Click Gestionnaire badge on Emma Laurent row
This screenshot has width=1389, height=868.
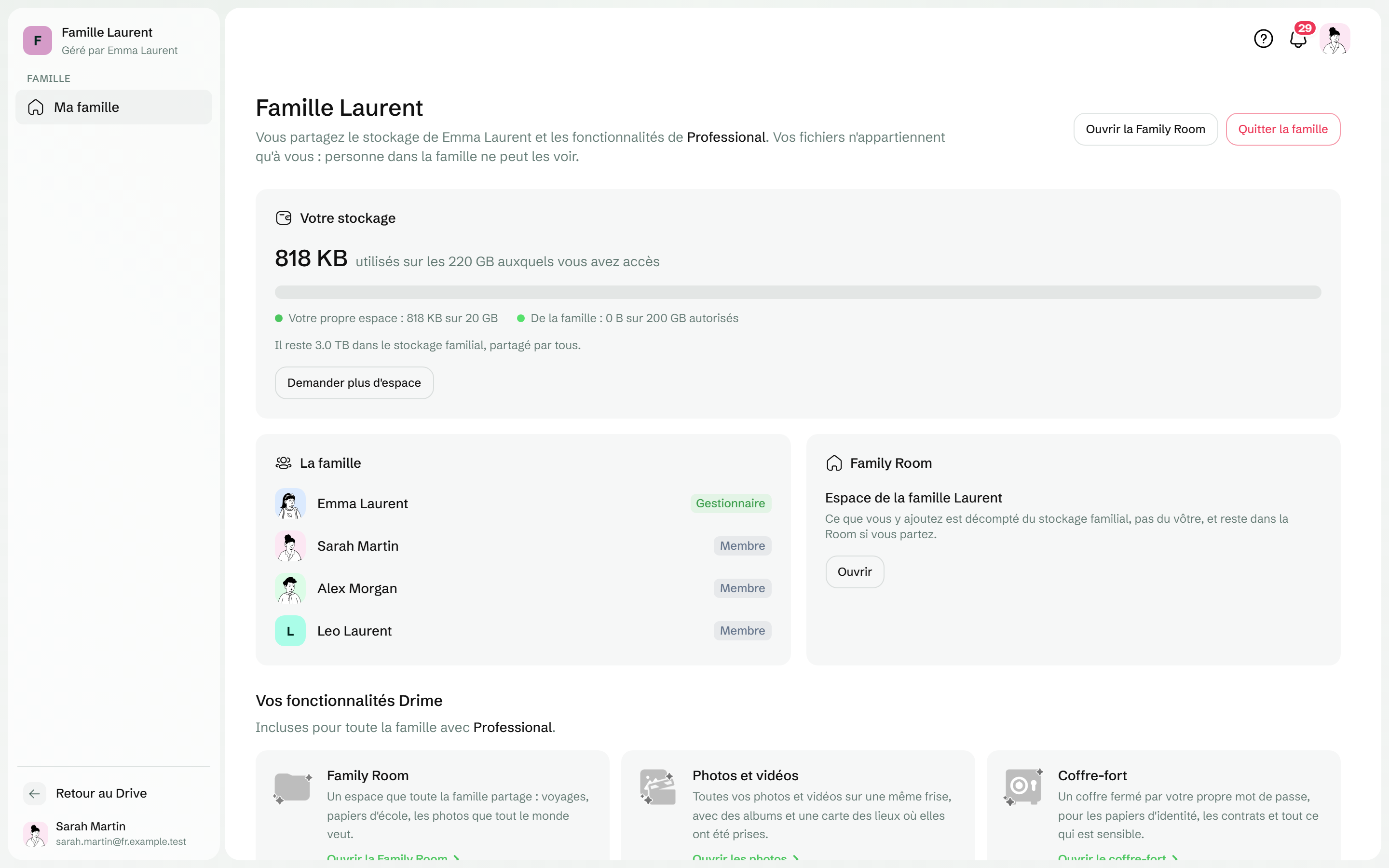click(730, 503)
